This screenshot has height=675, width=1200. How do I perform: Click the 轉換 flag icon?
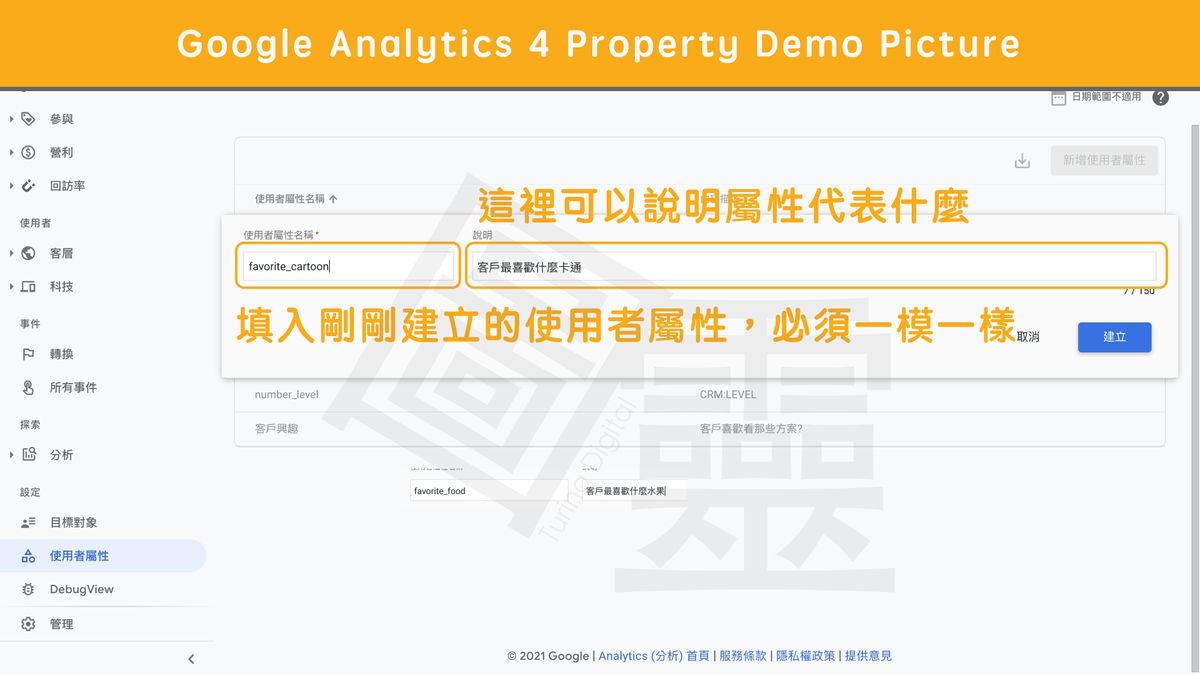click(x=28, y=354)
